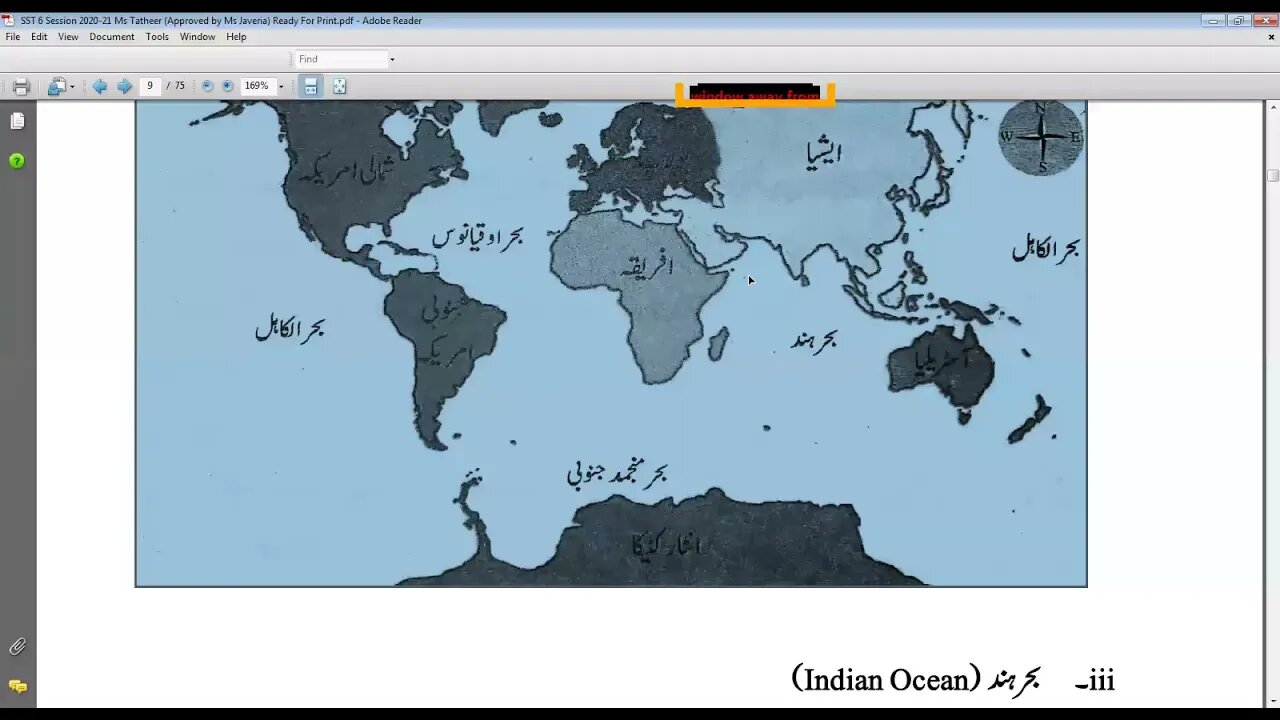The image size is (1280, 720).
Task: Open the Attachments paperclip panel
Action: (x=17, y=647)
